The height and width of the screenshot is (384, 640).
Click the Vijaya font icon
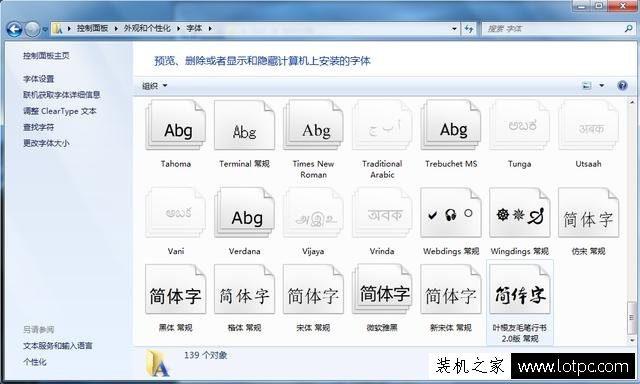313,213
